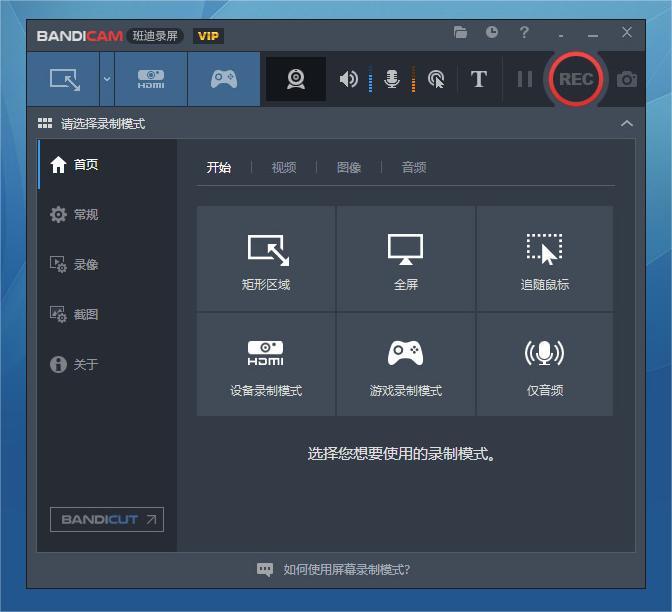Screen dimensions: 672x612
Task: Open 常规 general settings in sidebar
Action: tap(107, 214)
